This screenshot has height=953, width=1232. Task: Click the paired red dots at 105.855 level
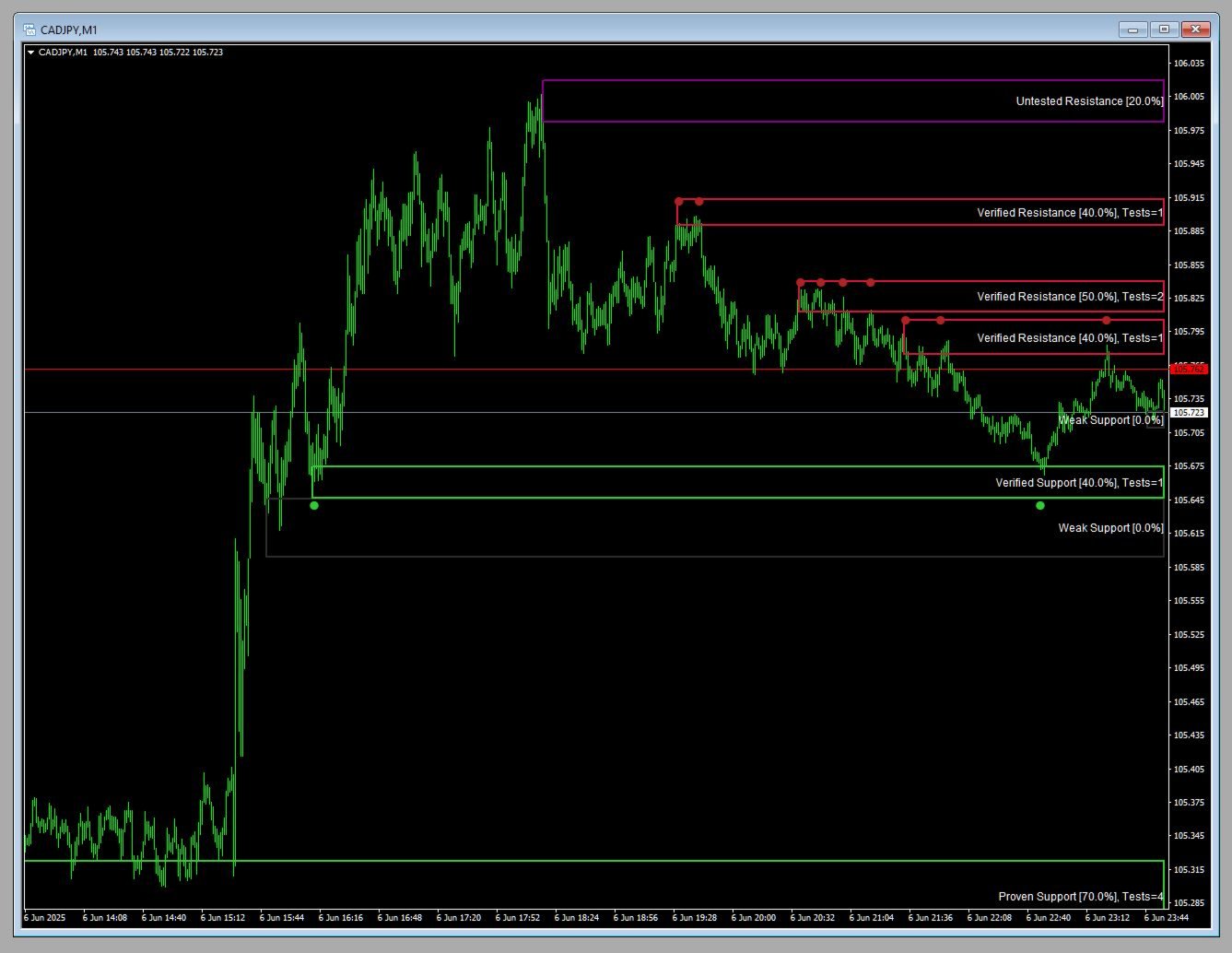tap(688, 200)
